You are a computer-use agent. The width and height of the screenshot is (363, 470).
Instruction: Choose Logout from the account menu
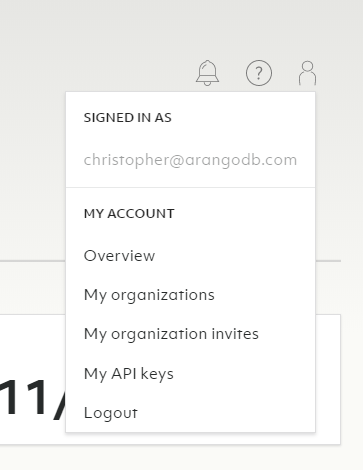point(190,413)
